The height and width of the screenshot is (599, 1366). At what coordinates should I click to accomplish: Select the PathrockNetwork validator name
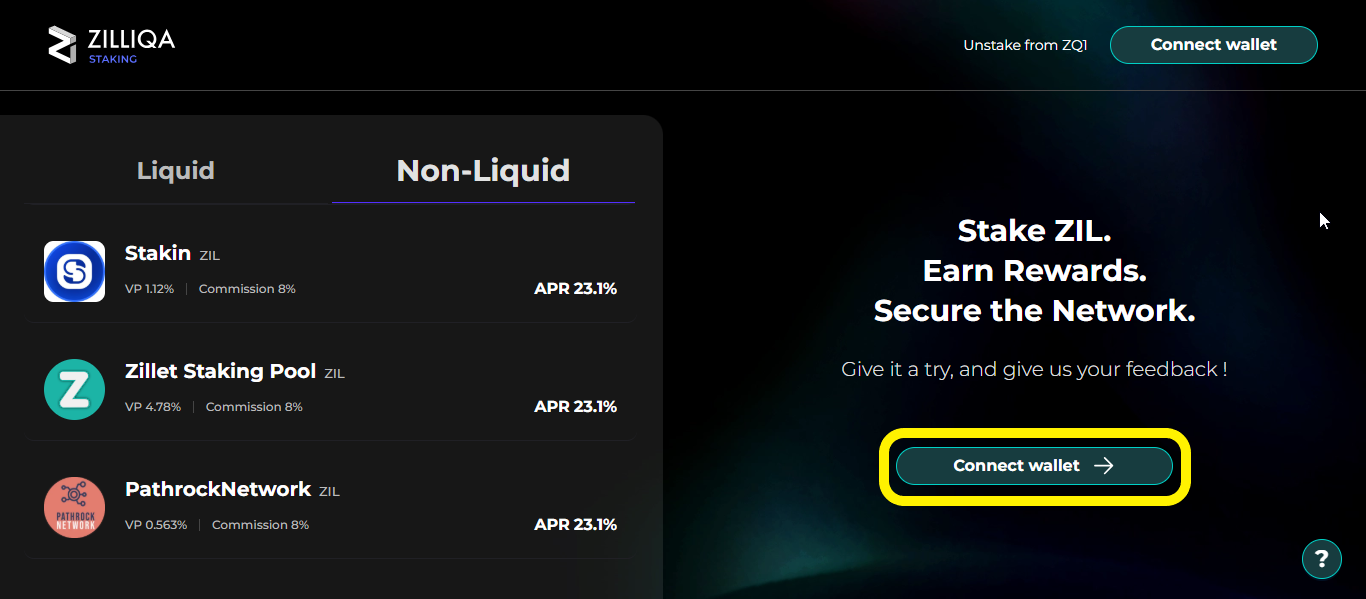coord(218,489)
